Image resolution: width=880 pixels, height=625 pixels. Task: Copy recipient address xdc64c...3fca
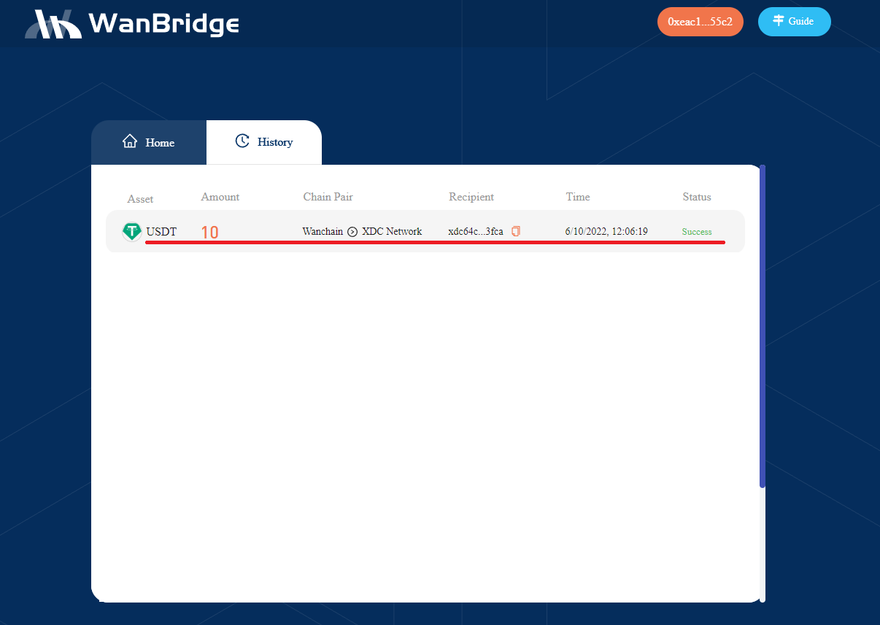pyautogui.click(x=516, y=231)
